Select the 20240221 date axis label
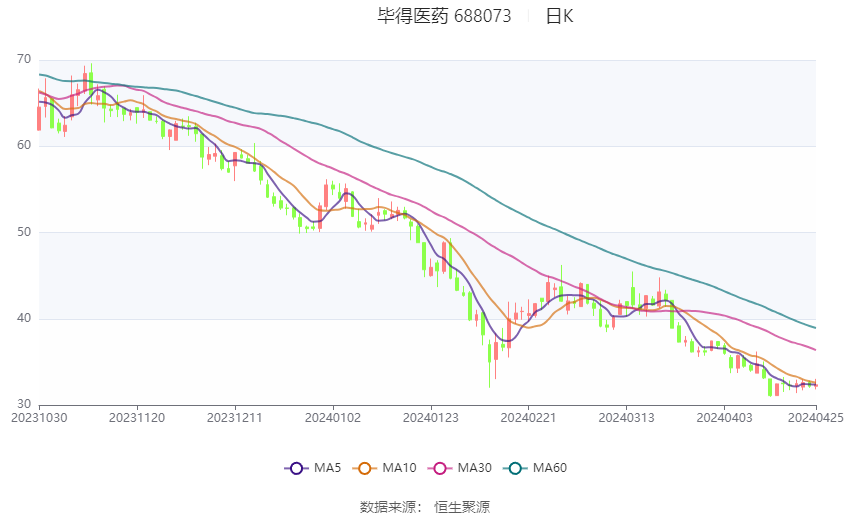 coord(529,418)
